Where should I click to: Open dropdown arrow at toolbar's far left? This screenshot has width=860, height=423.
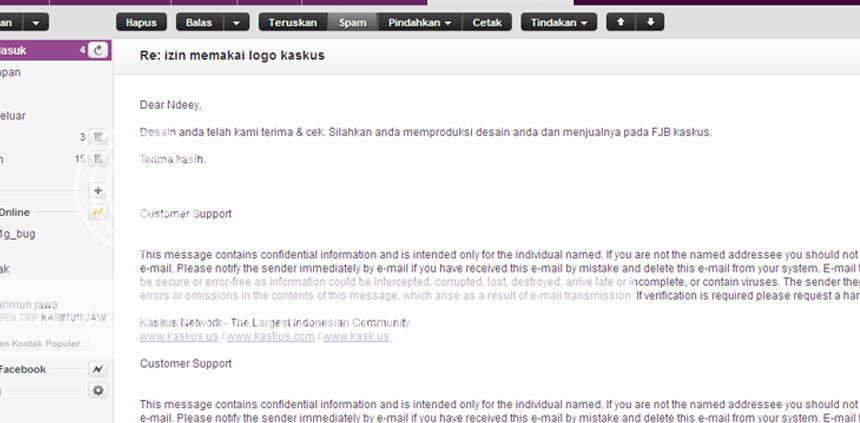tap(37, 22)
